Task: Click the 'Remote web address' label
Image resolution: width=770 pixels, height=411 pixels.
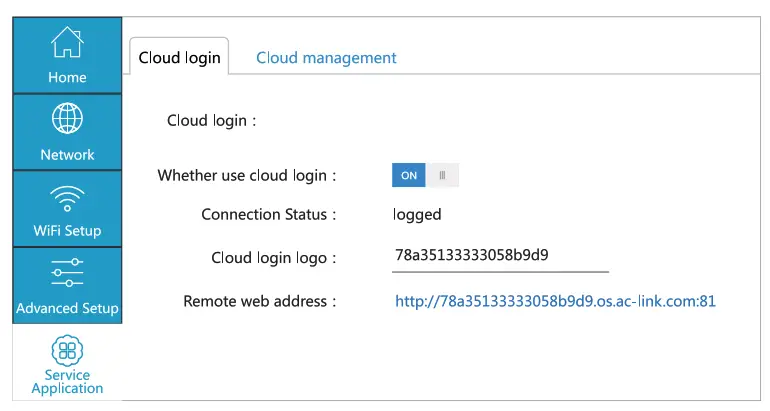Action: tap(259, 301)
